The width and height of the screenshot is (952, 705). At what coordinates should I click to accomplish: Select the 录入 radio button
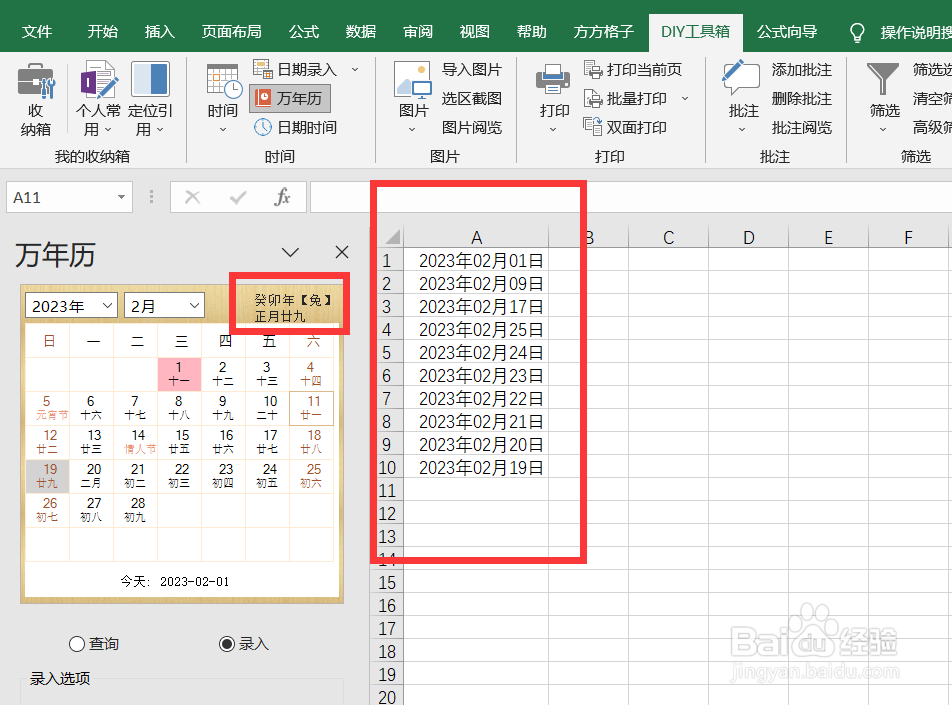(226, 644)
